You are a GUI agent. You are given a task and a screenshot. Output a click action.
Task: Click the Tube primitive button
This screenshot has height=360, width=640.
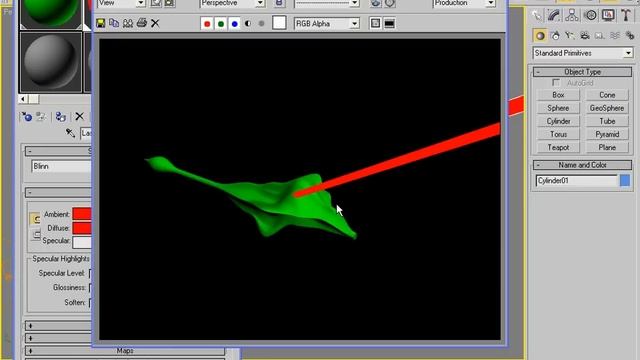coord(607,121)
